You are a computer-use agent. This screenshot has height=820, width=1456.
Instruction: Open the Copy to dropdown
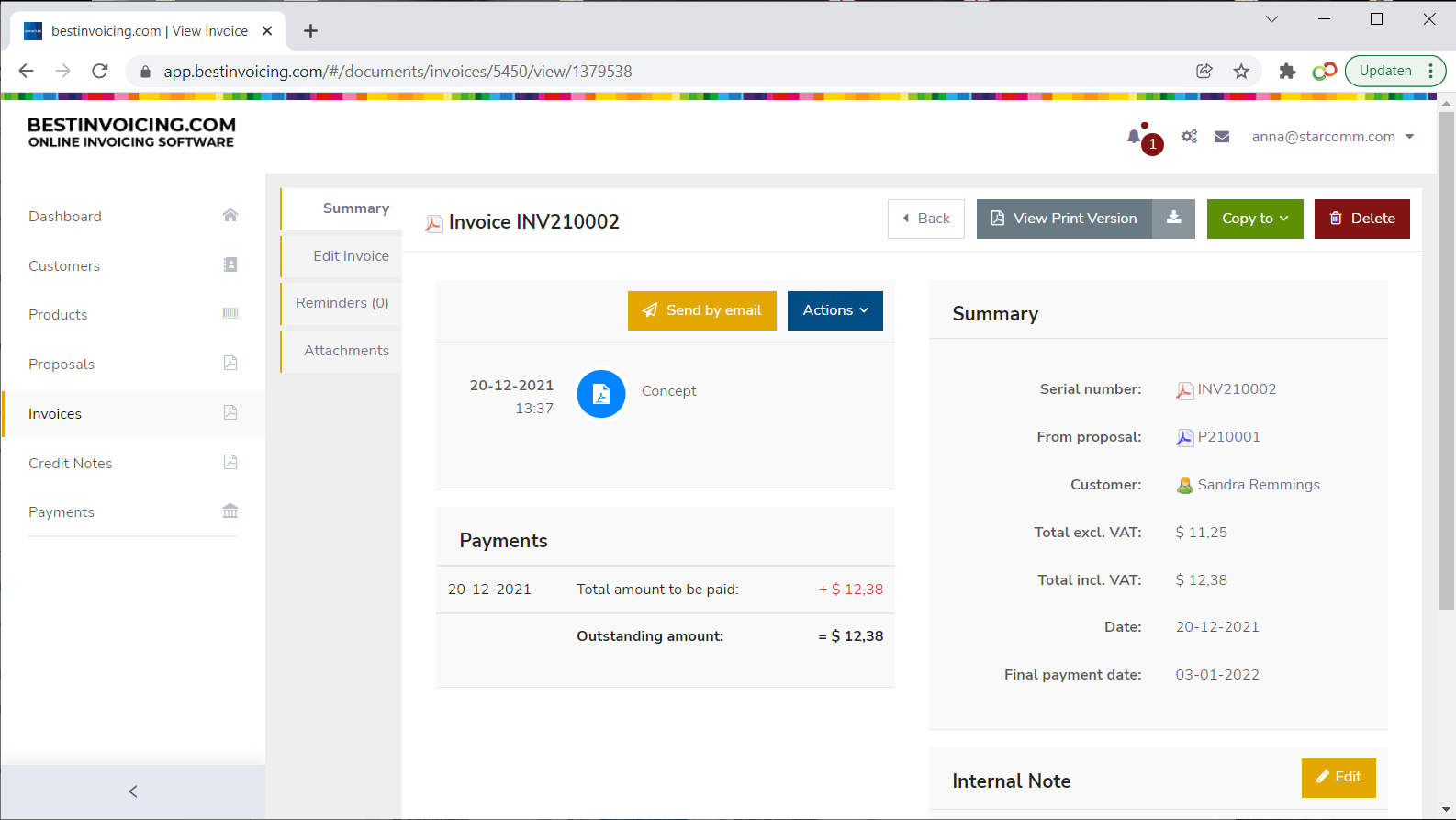point(1254,219)
